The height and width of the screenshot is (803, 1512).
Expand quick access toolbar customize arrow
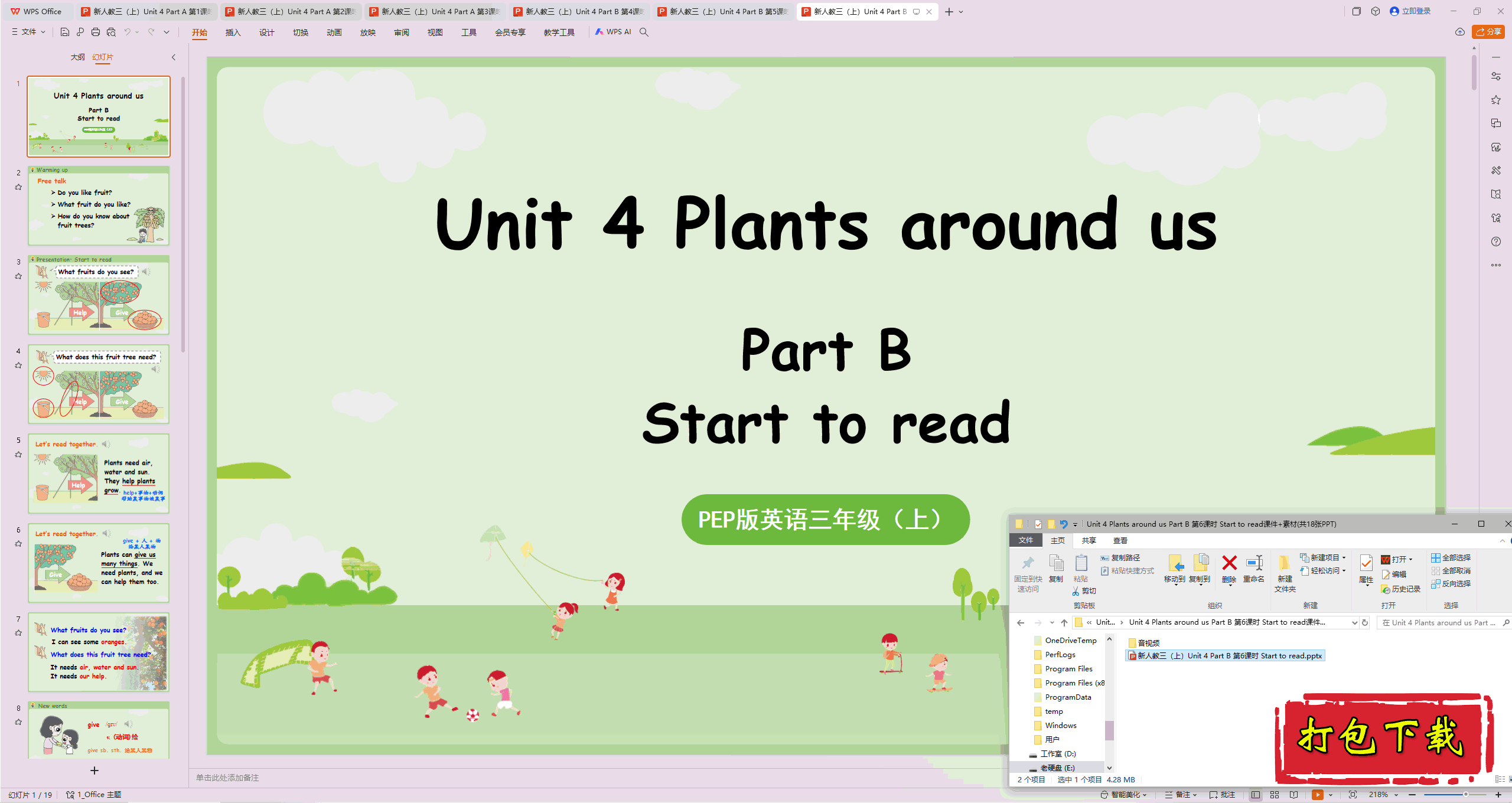pyautogui.click(x=167, y=32)
